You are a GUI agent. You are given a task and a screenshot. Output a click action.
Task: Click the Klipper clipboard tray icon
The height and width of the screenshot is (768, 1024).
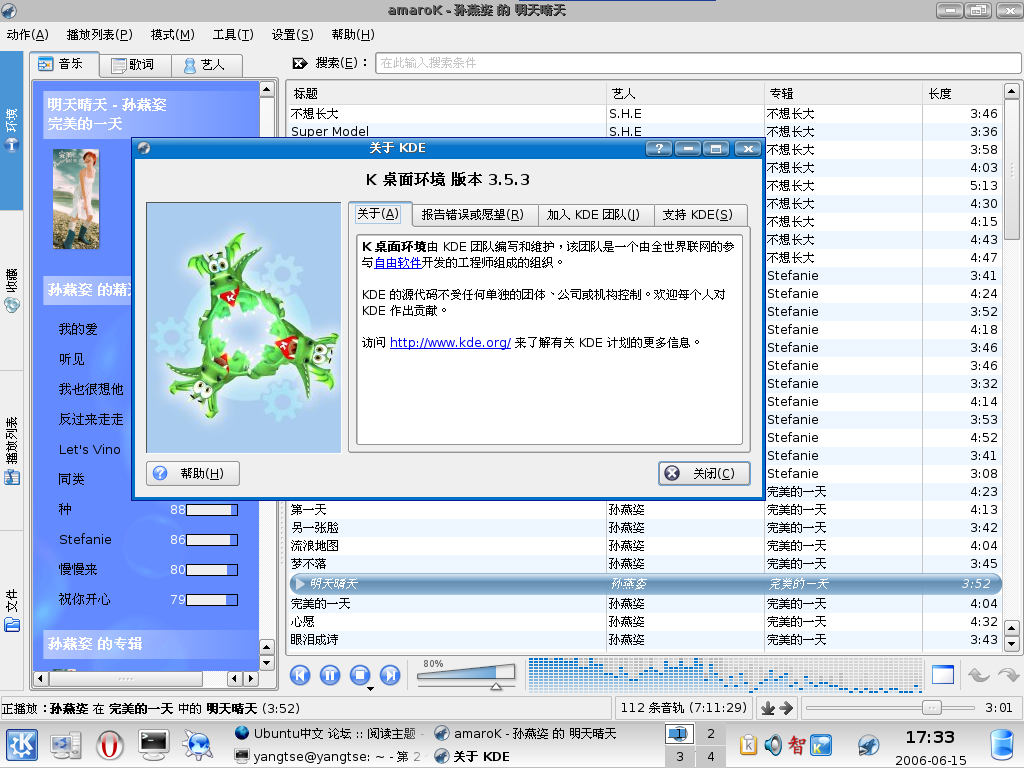pyautogui.click(x=748, y=744)
